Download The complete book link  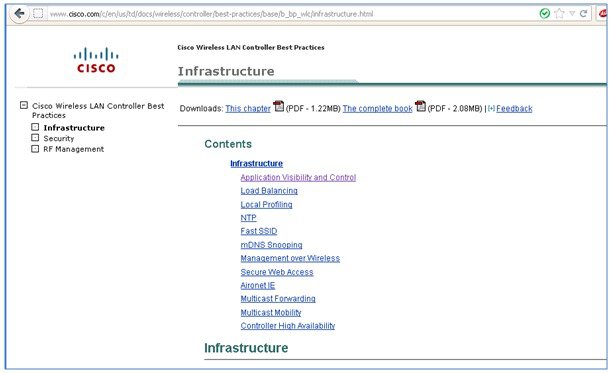377,109
